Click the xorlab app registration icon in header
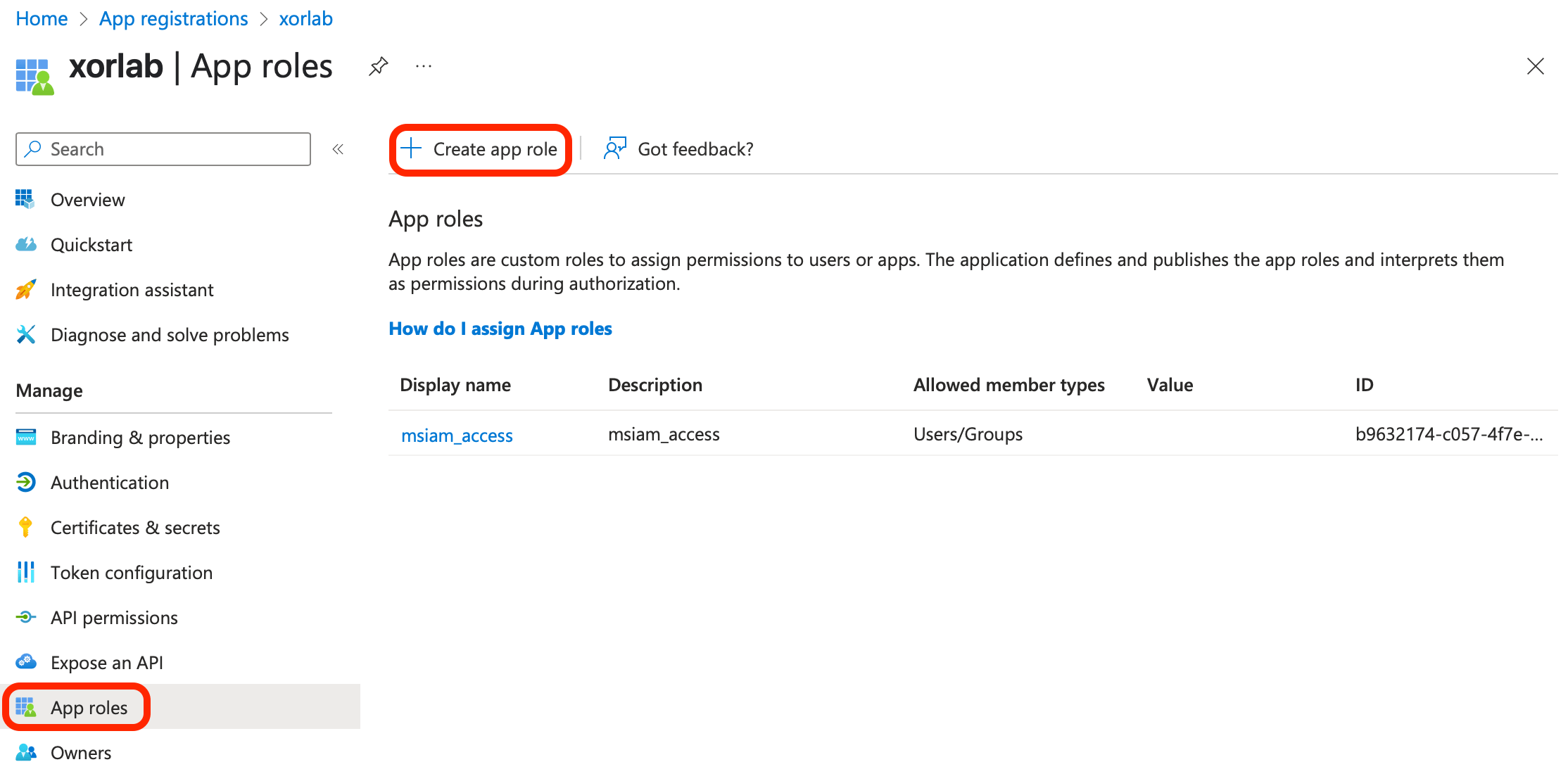 34,76
